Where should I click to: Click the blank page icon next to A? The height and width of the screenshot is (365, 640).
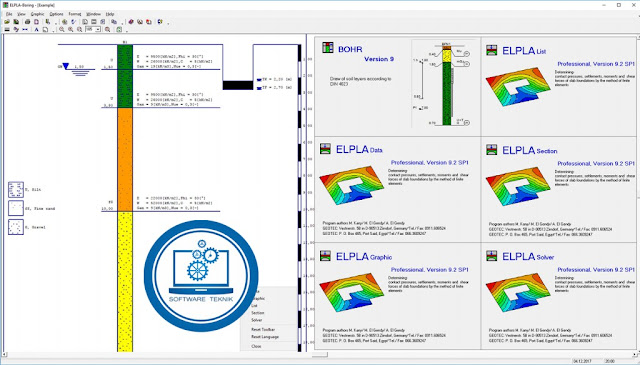click(45, 29)
